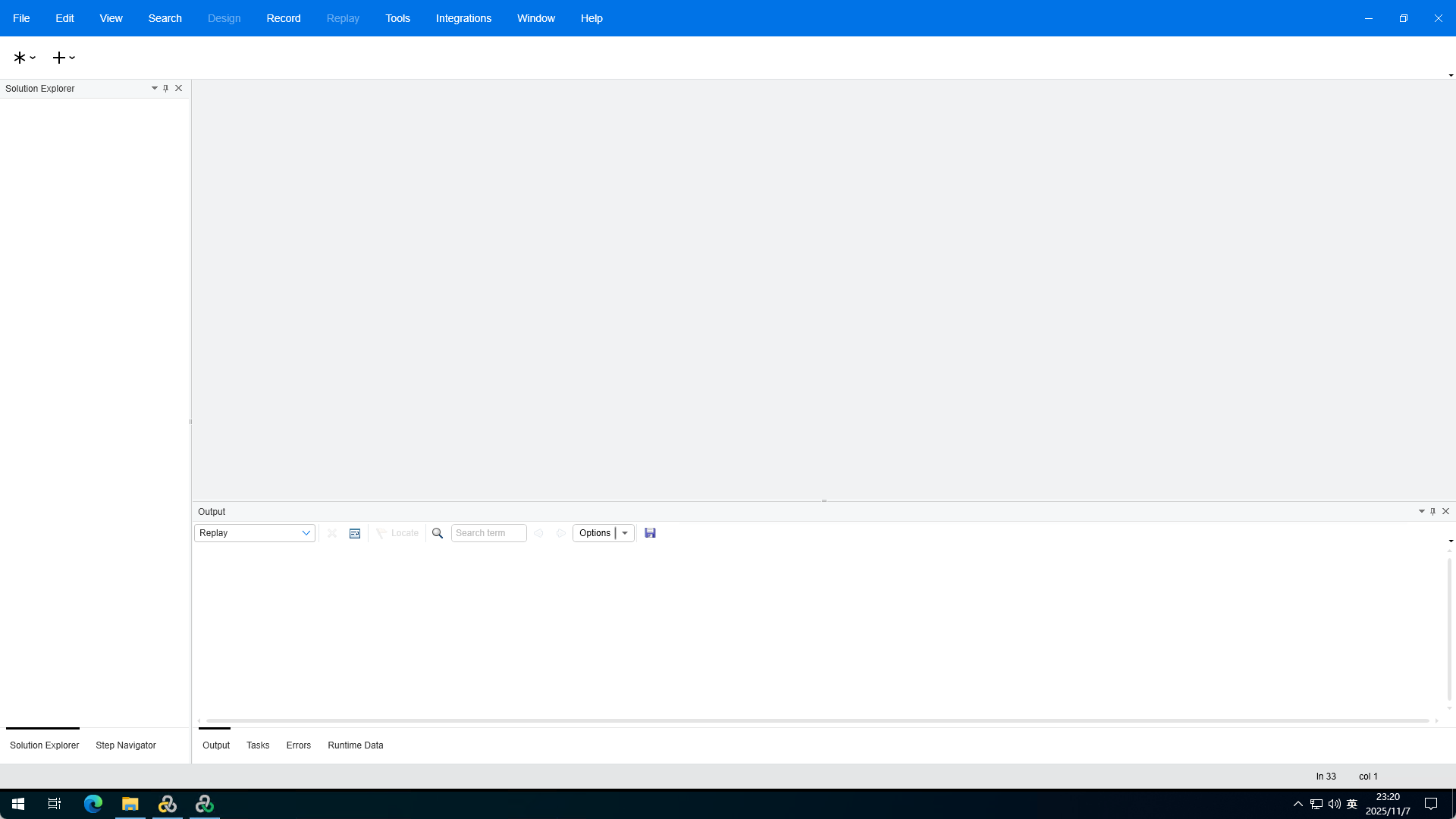
Task: Open Solution Explorer window position dropdown
Action: tap(154, 88)
